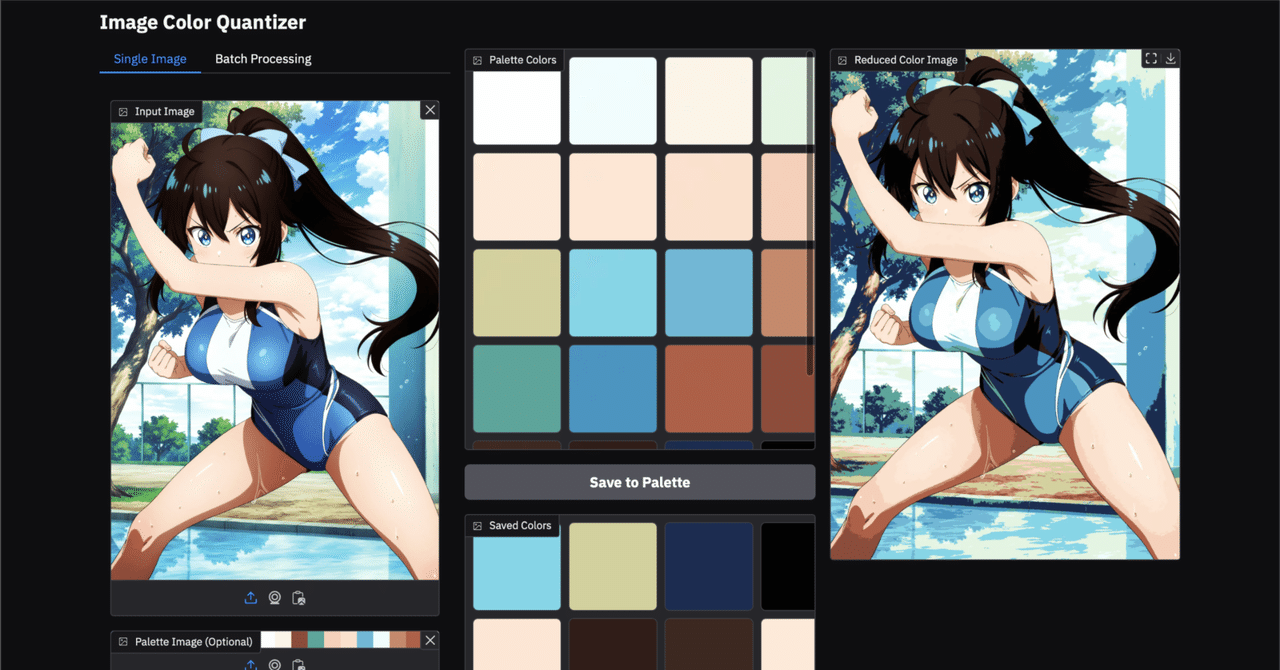Select the black swatch in Saved Colors
1280x670 pixels.
tap(787, 566)
